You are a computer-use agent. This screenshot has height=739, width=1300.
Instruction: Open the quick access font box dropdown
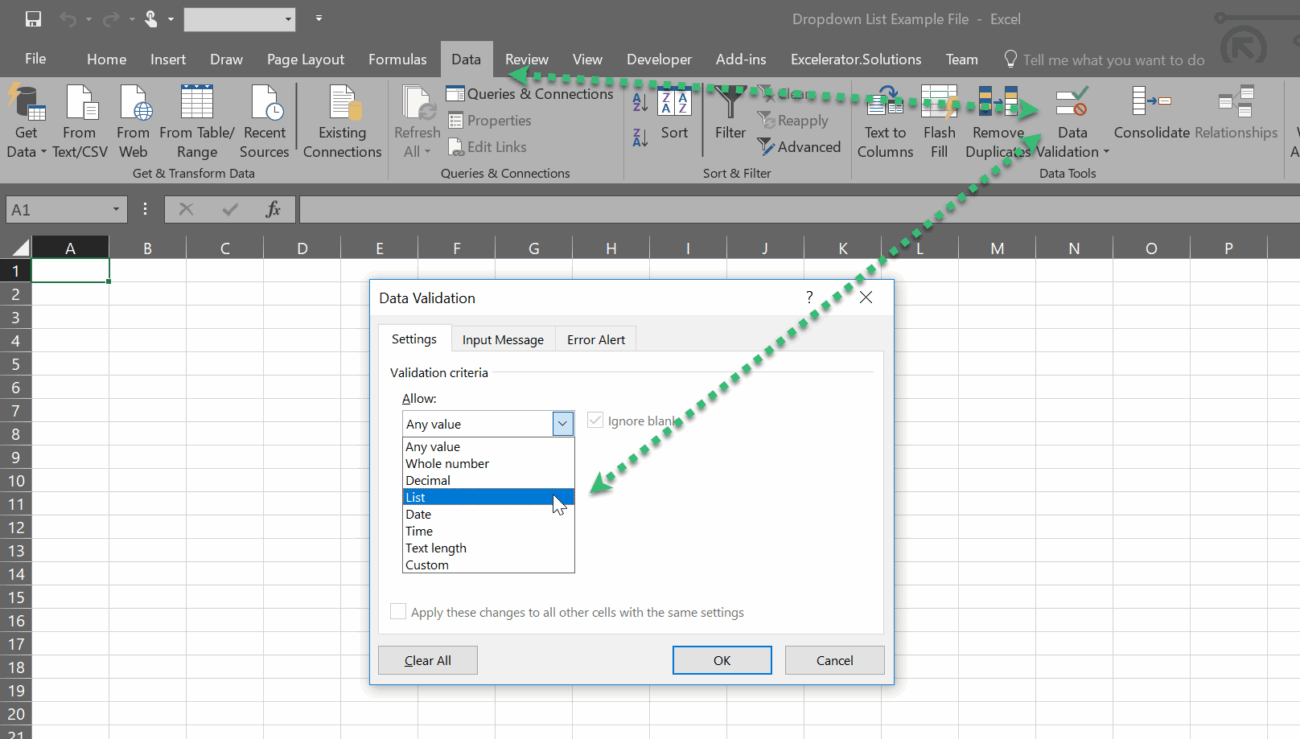click(x=289, y=19)
